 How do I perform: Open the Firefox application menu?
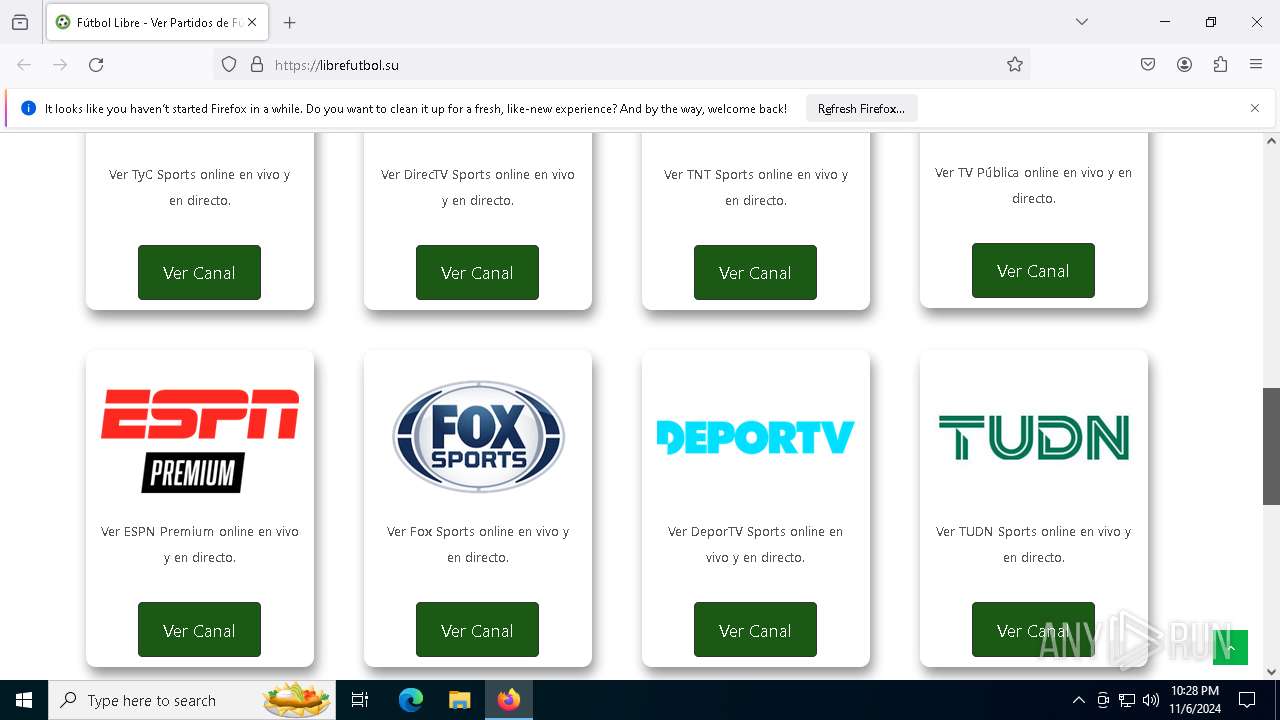click(x=1256, y=65)
